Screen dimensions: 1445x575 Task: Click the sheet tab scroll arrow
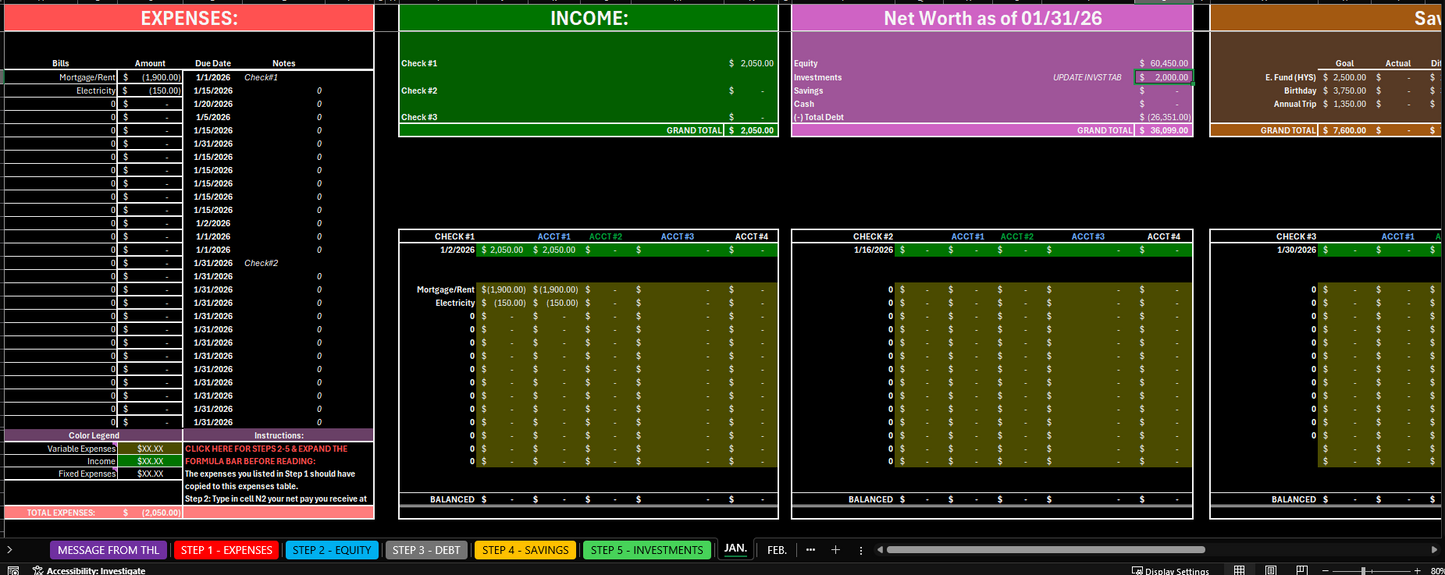pos(10,550)
